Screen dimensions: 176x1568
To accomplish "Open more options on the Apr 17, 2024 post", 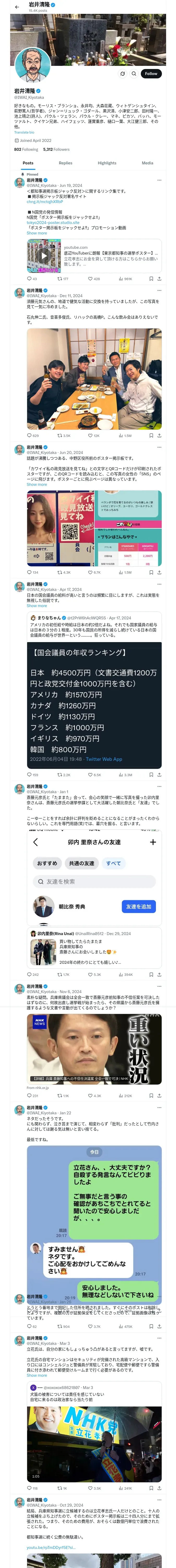I will pyautogui.click(x=159, y=584).
